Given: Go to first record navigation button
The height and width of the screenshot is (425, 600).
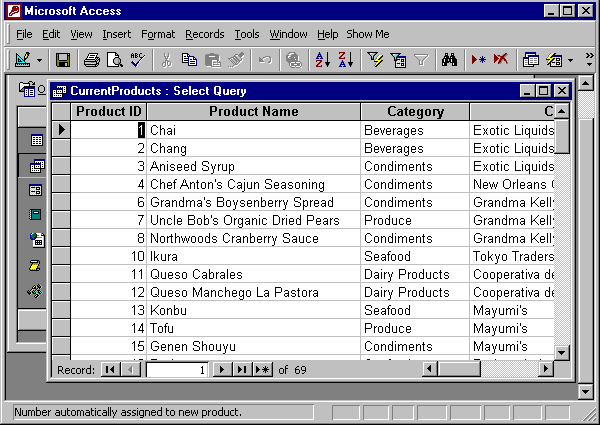Looking at the screenshot, I should click(x=111, y=370).
